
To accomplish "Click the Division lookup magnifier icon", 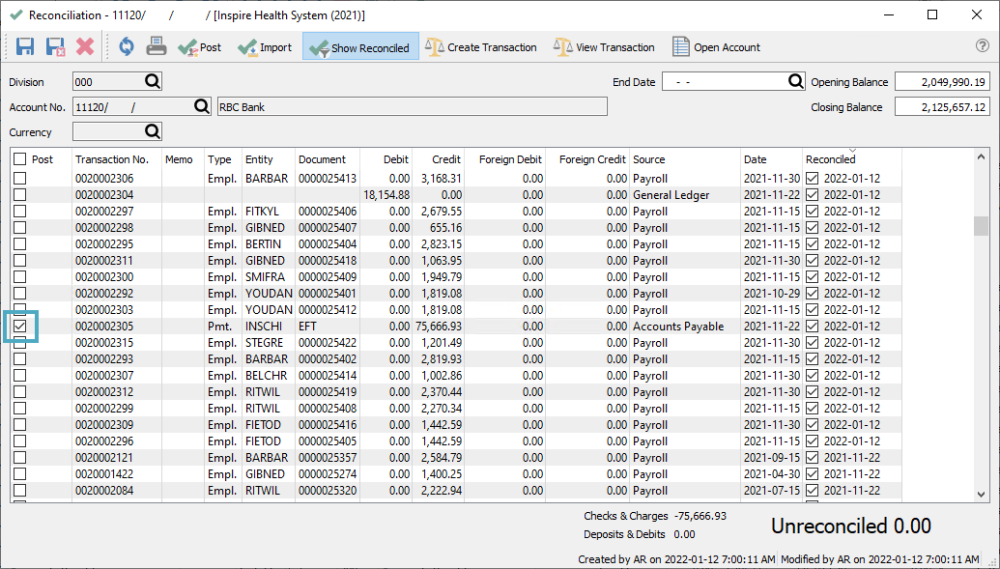I will tap(152, 82).
